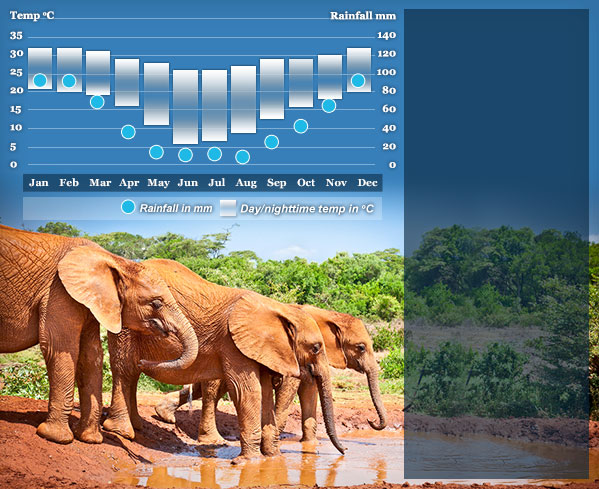Click the Jan month label

39,183
